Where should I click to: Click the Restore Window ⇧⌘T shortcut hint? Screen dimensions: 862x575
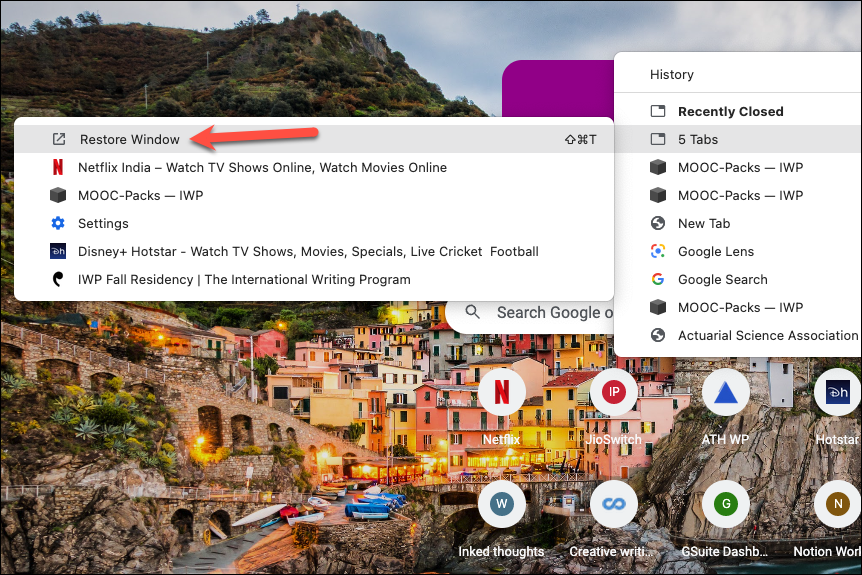pos(581,140)
